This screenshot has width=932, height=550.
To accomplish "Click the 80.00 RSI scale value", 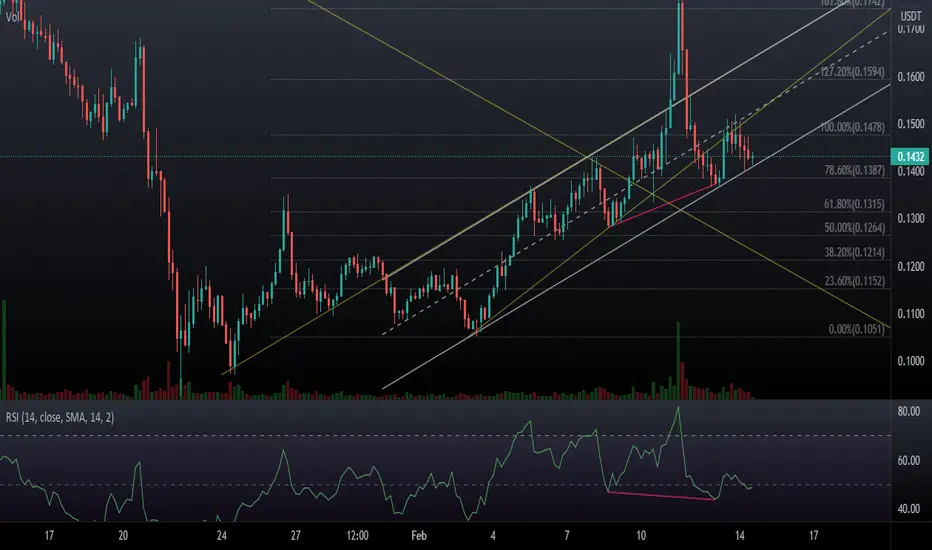I will tap(909, 411).
